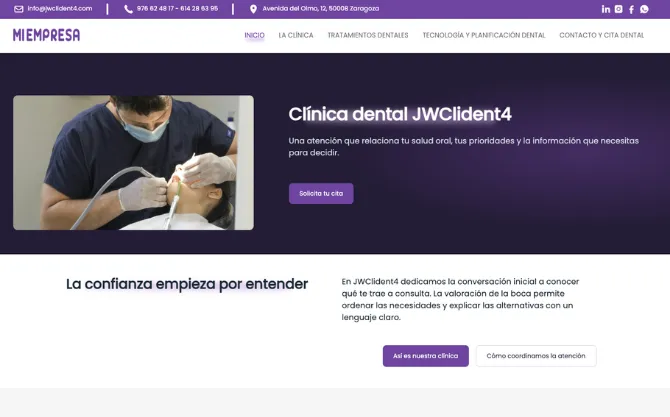Screen dimensions: 670x417
Task: Click heading La confianza empieza por entender
Action: tap(187, 284)
